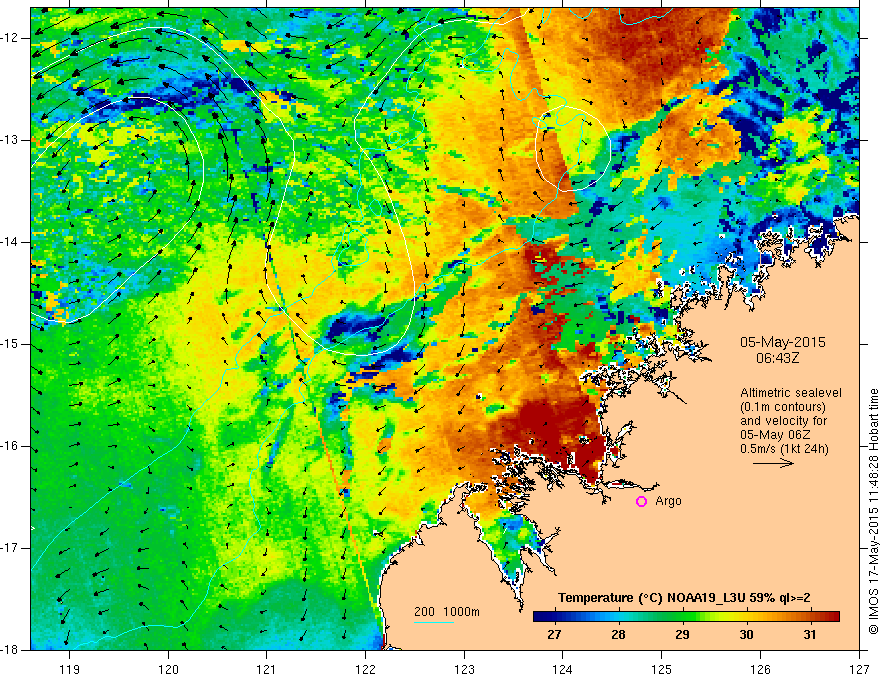Click the '30' colorbar tick label

746,635
